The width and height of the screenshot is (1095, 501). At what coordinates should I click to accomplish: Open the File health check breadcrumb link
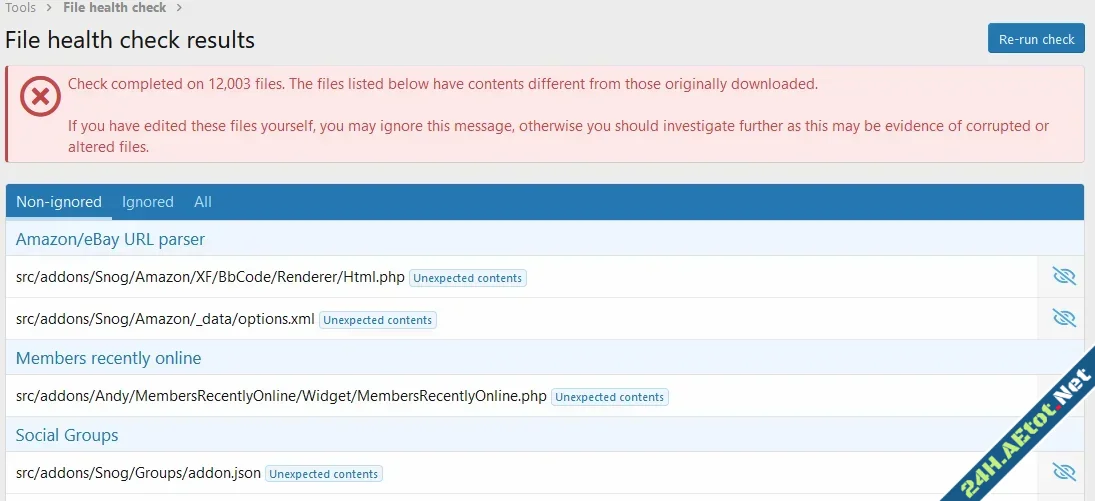click(115, 8)
